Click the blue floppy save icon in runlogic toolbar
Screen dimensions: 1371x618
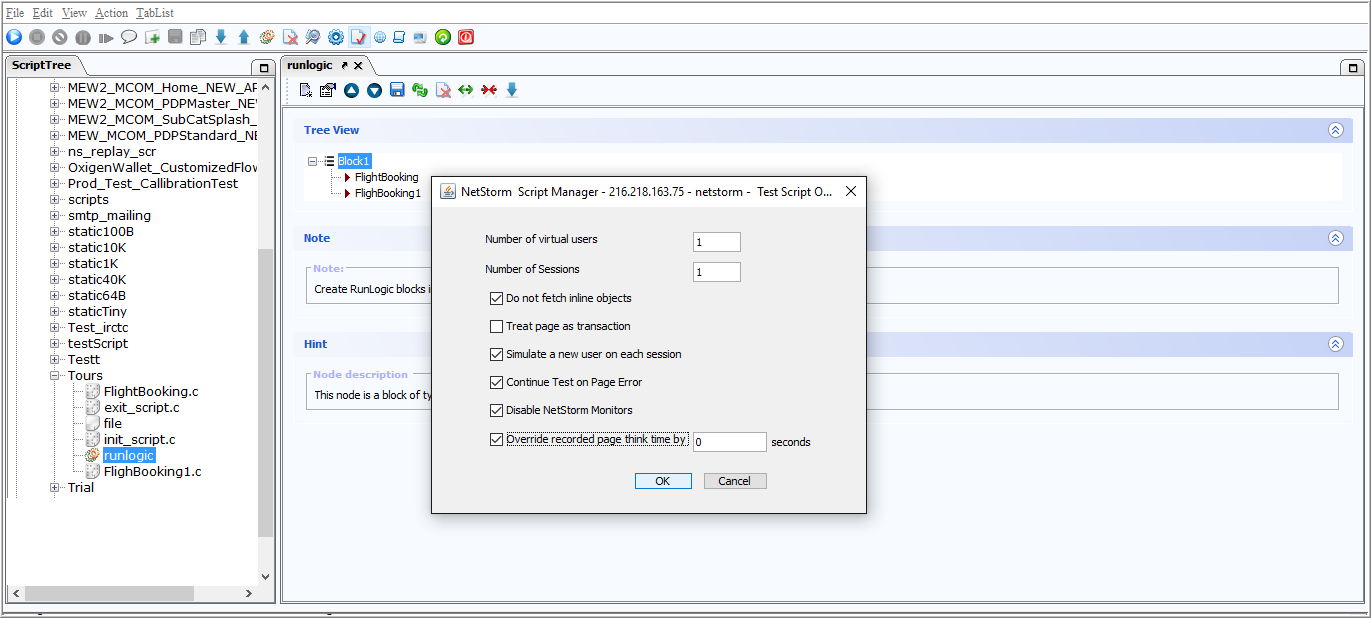[x=397, y=90]
